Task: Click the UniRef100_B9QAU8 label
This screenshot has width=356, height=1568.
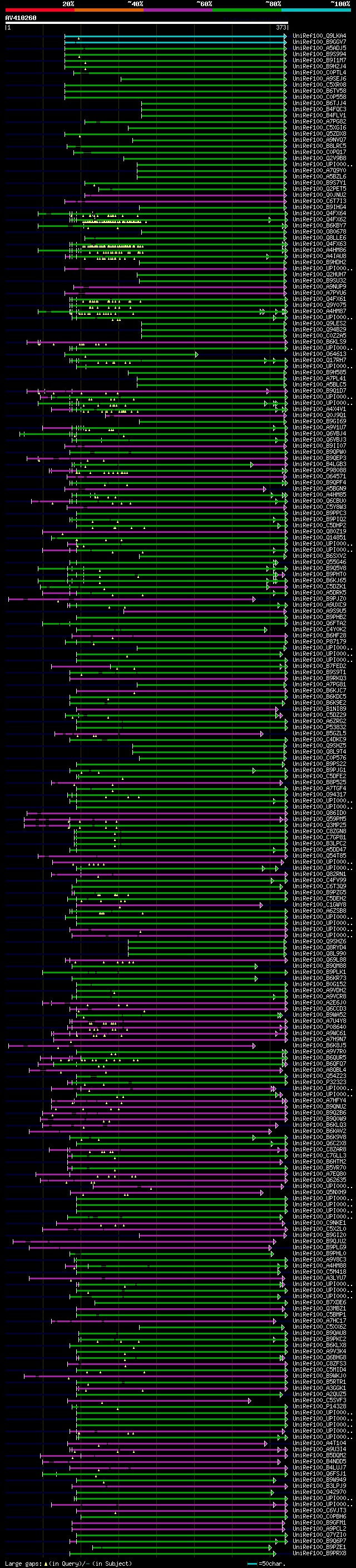Action: tap(319, 1333)
